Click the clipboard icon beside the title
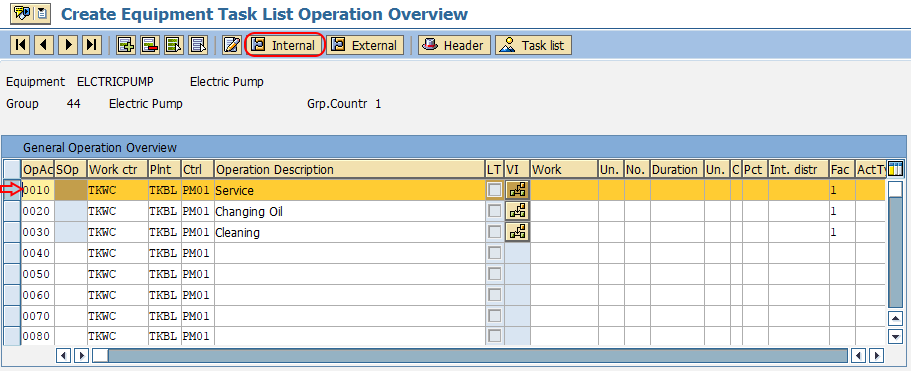 (x=42, y=13)
